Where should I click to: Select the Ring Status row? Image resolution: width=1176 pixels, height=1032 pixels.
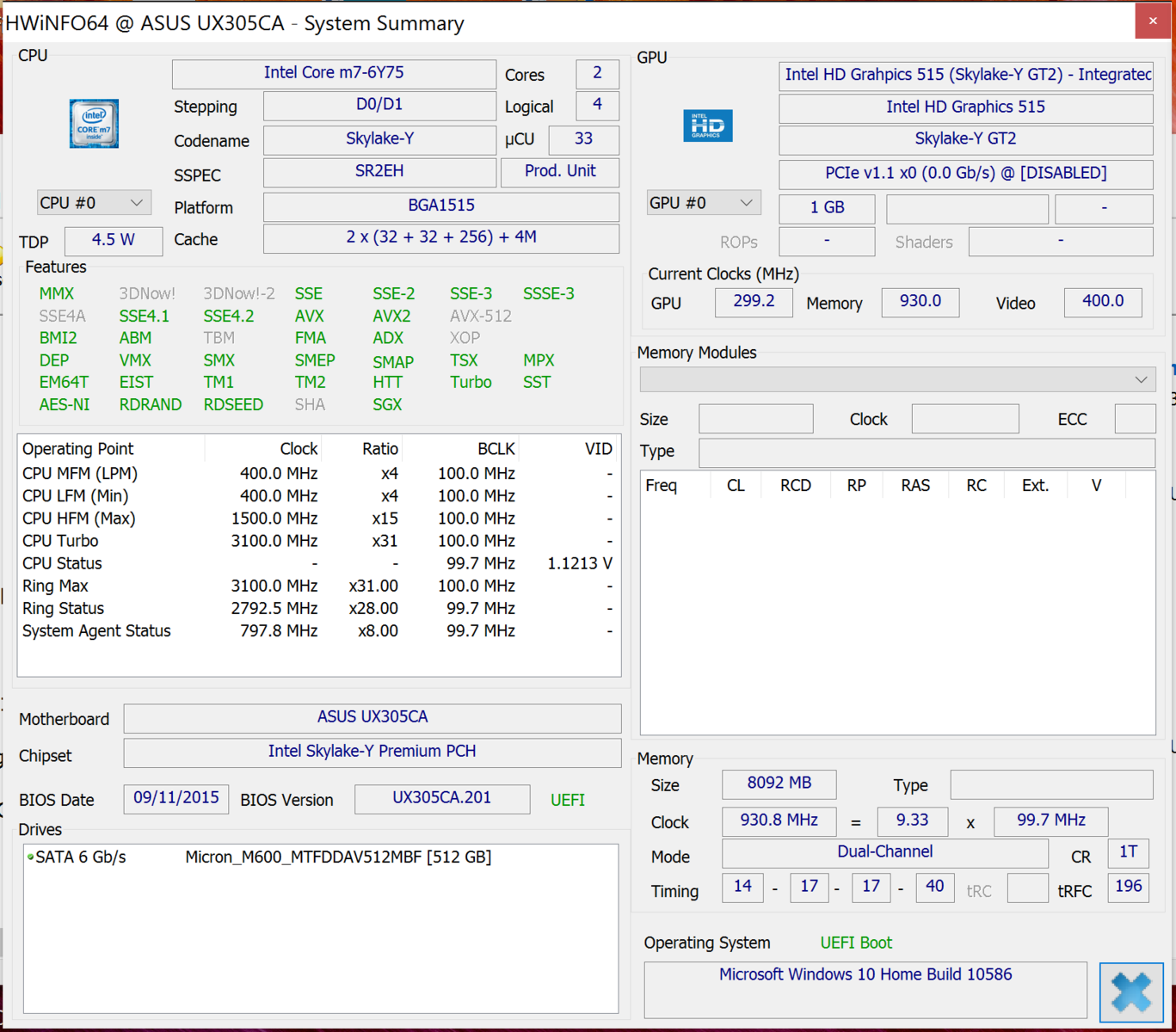(318, 608)
